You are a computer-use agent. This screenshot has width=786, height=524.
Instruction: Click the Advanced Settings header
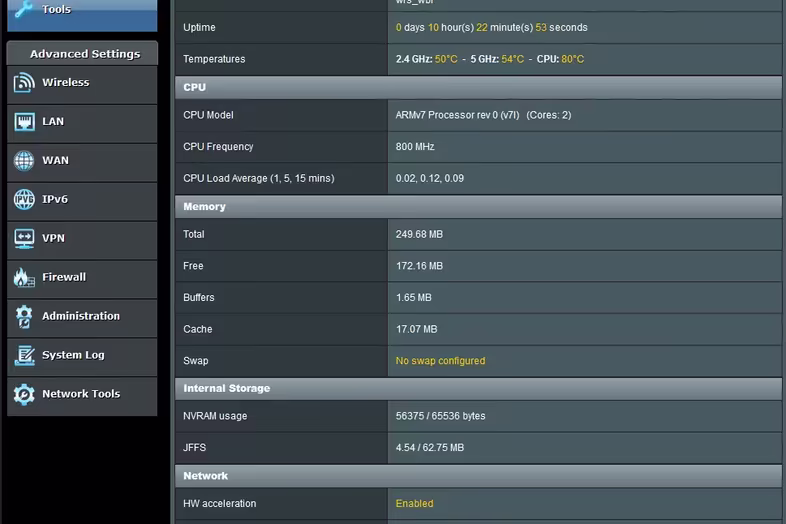click(x=82, y=54)
